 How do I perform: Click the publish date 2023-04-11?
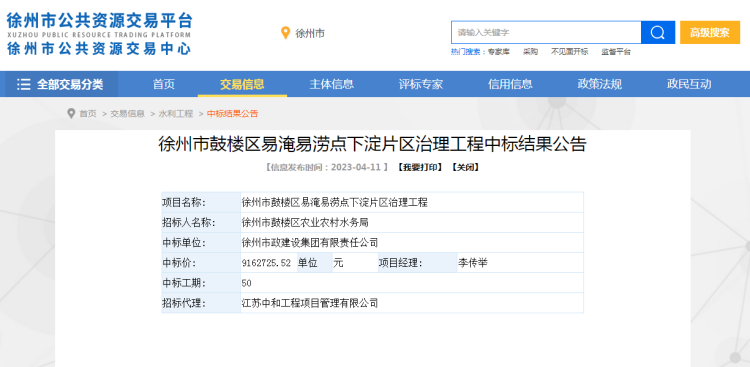[x=356, y=167]
